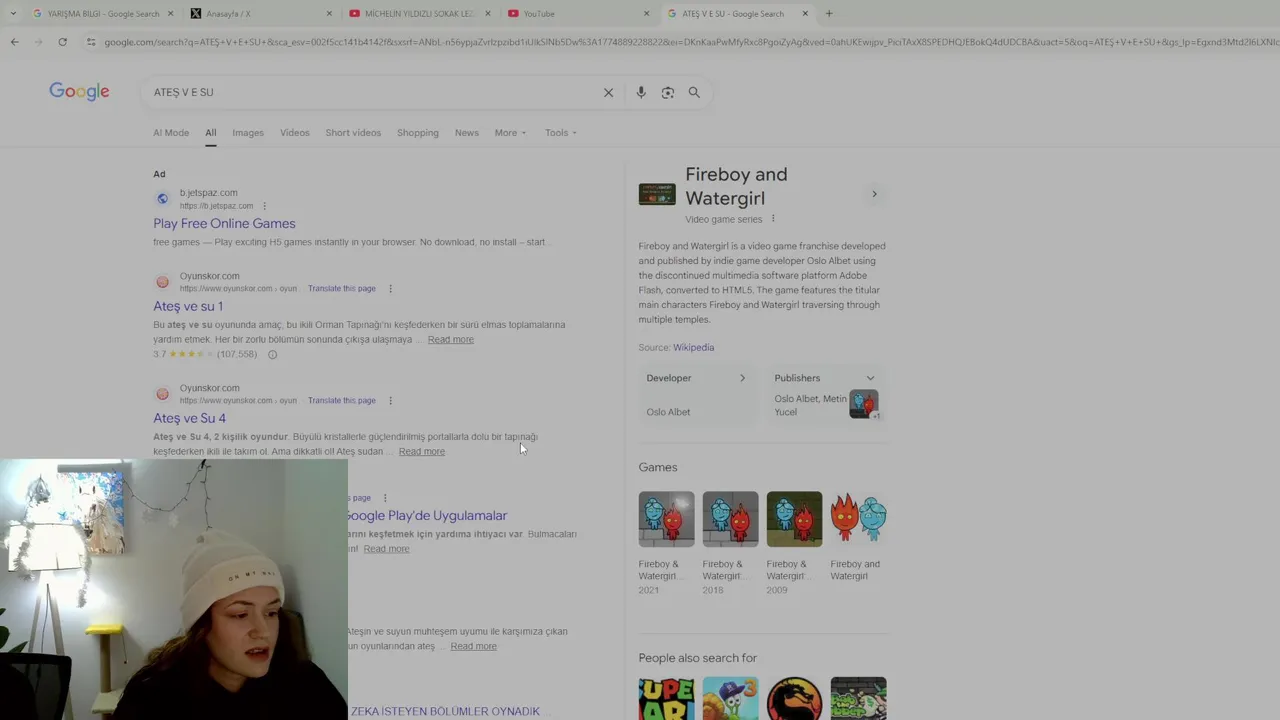
Task: Close the Anasayfa / X tab
Action: [x=329, y=14]
